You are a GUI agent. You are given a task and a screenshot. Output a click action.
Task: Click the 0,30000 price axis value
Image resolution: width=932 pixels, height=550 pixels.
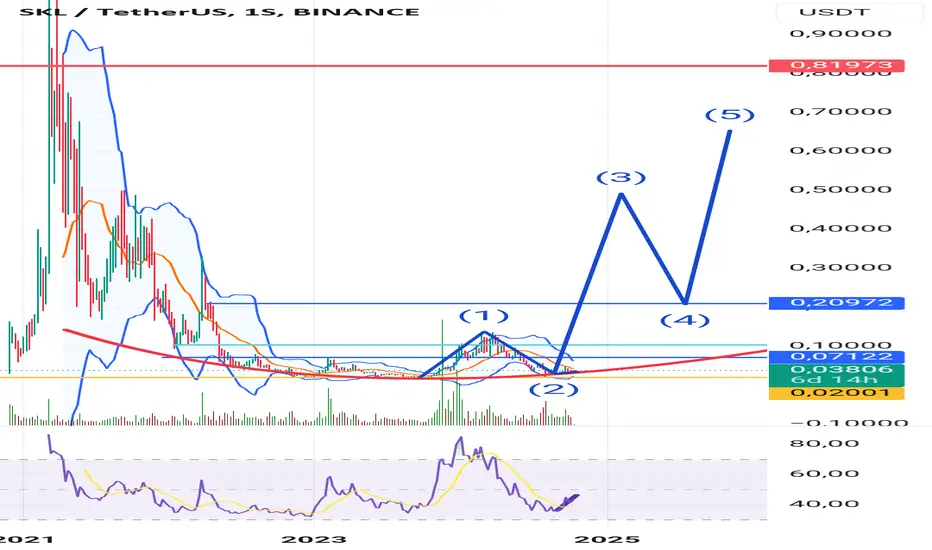click(840, 267)
